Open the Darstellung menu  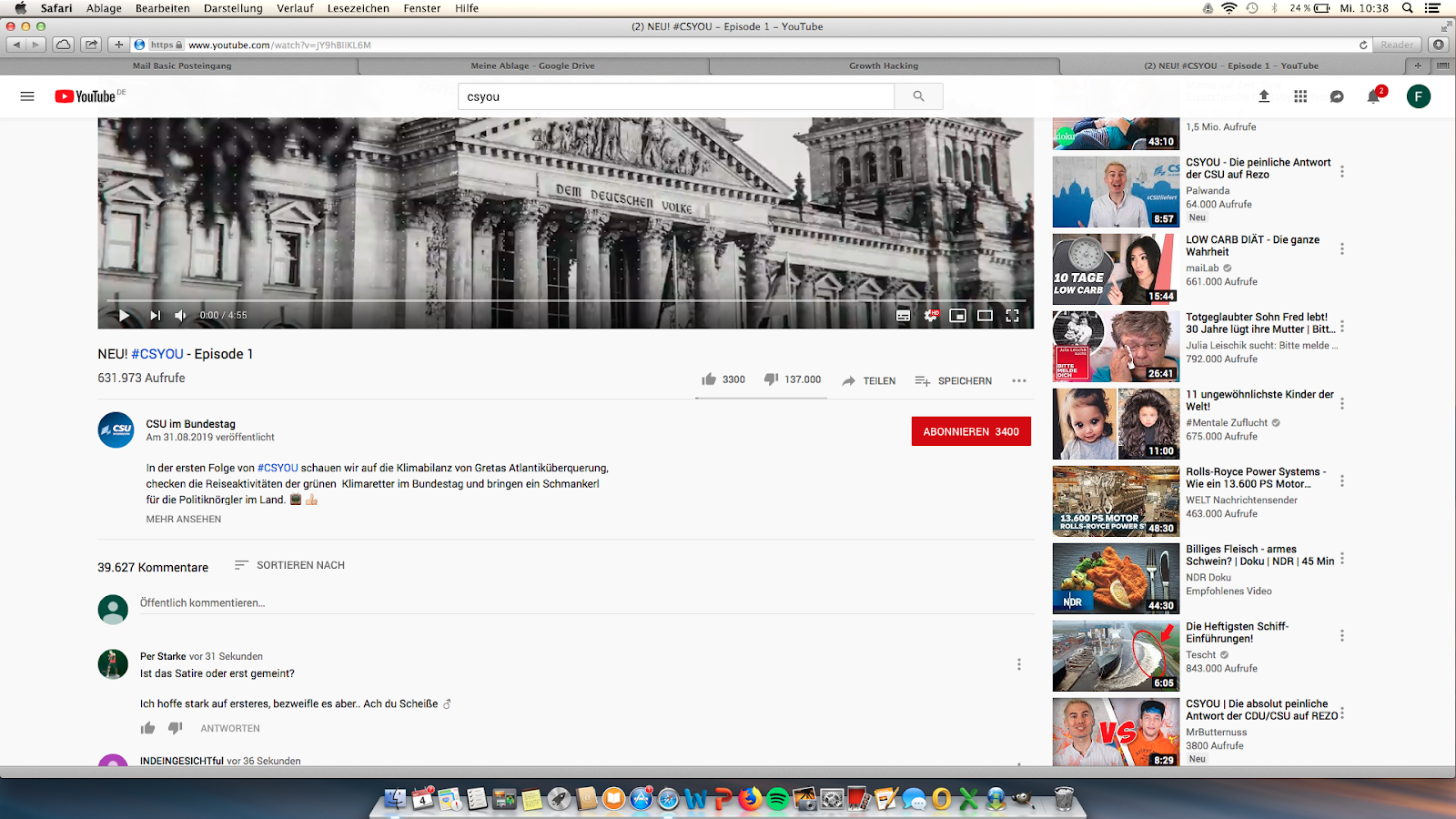[x=233, y=8]
